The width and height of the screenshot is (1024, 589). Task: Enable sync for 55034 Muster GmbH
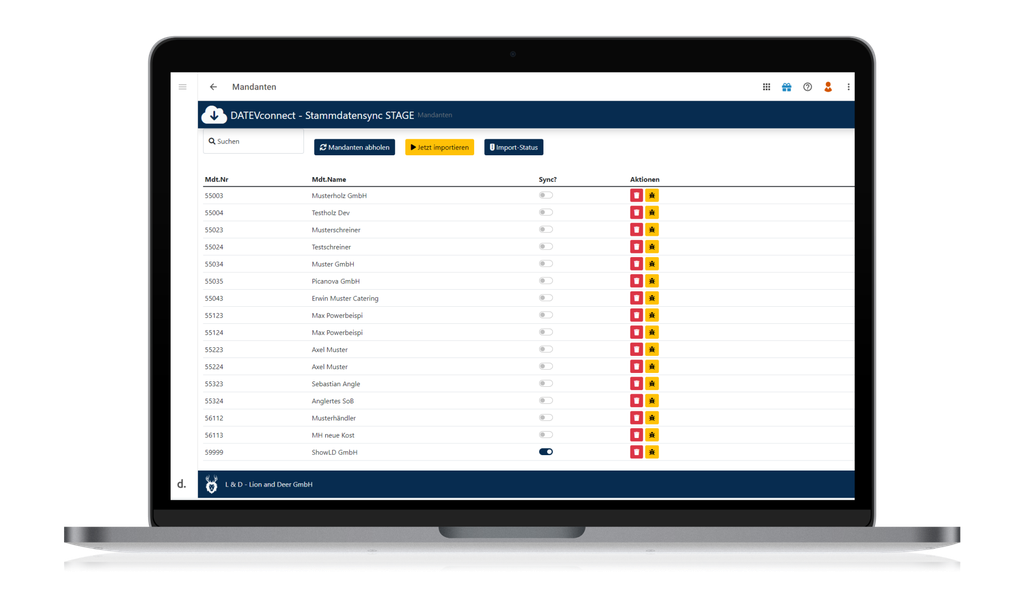point(546,264)
